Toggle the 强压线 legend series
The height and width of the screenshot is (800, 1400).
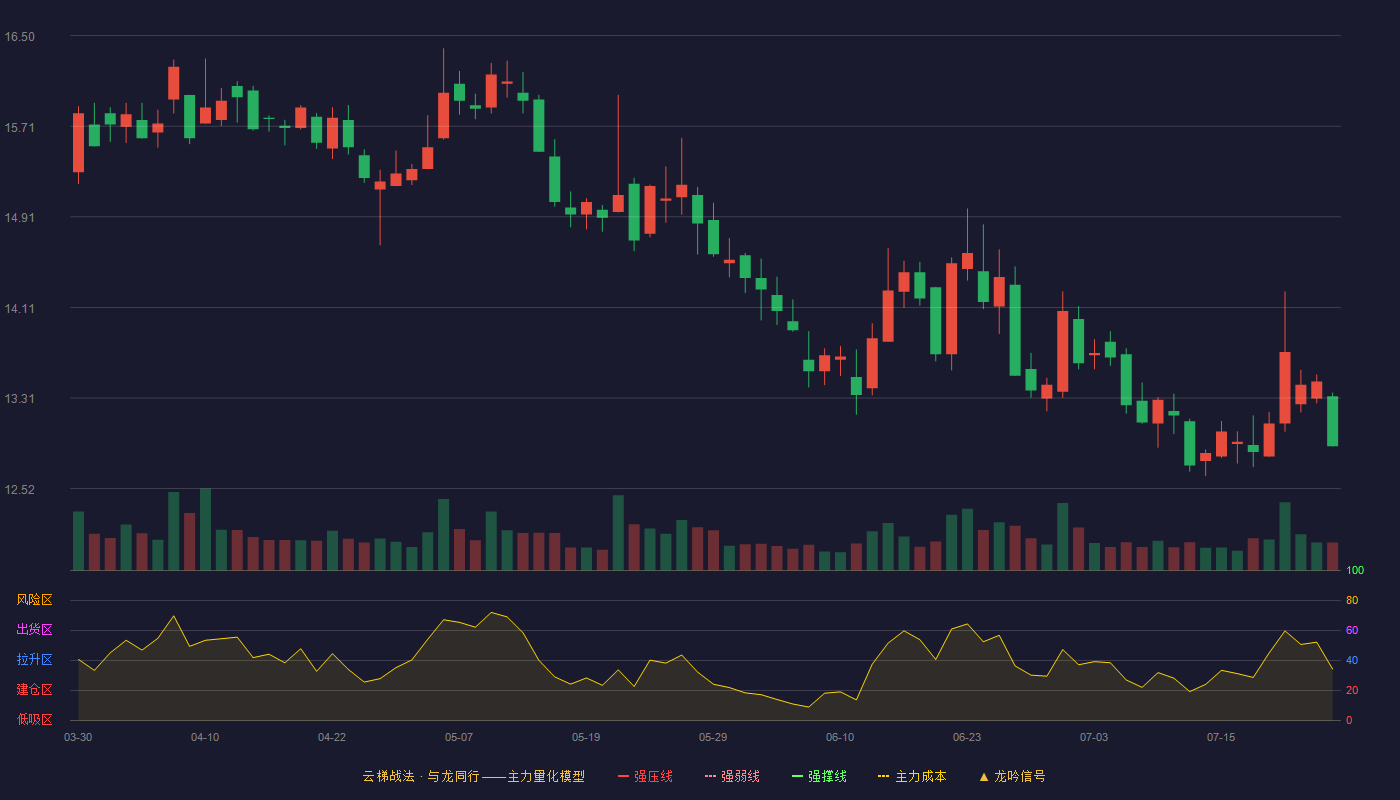tap(645, 776)
